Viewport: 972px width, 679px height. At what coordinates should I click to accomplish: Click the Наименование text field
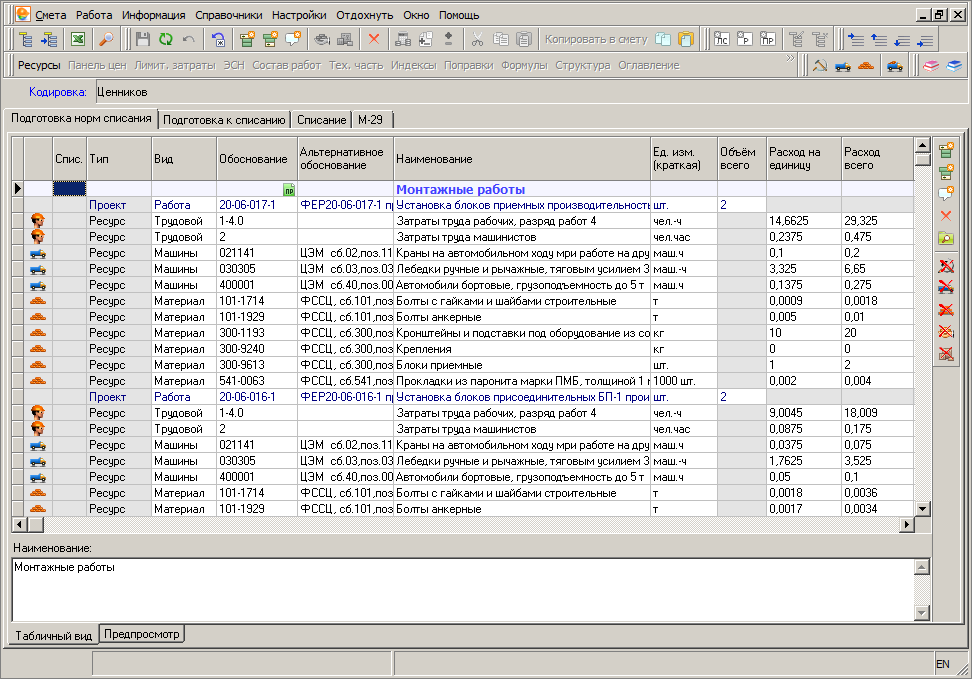(460, 588)
